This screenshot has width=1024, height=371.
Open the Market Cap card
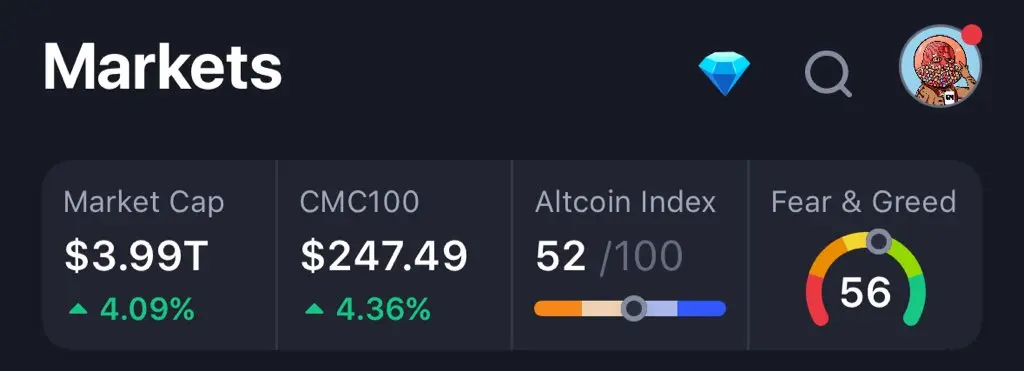[159, 255]
